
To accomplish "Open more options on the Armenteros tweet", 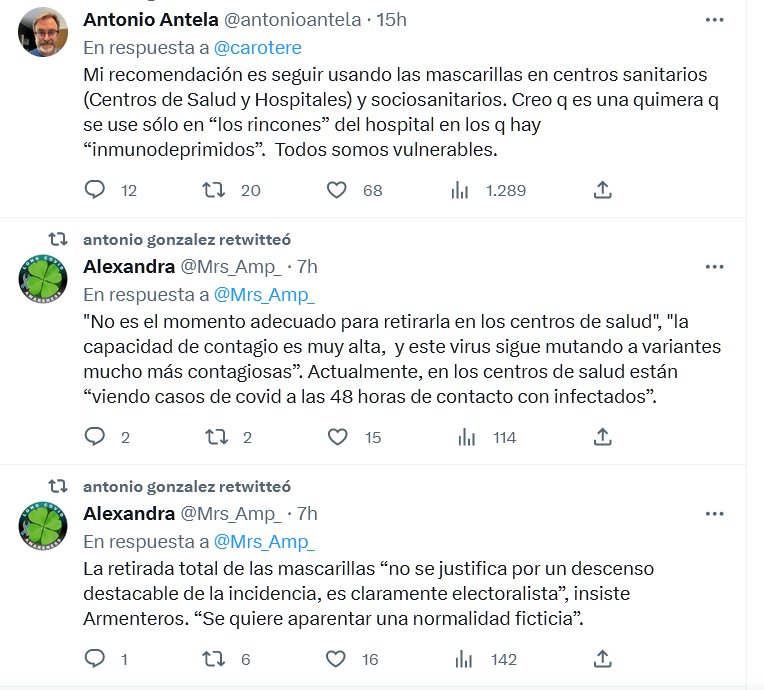I will point(714,514).
